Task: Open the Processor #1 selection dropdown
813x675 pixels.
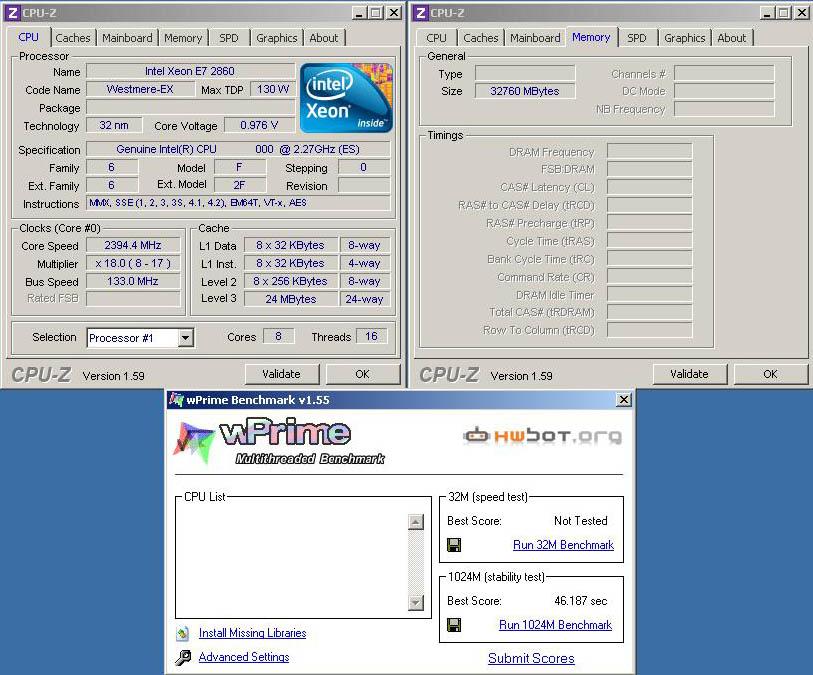Action: [x=185, y=338]
